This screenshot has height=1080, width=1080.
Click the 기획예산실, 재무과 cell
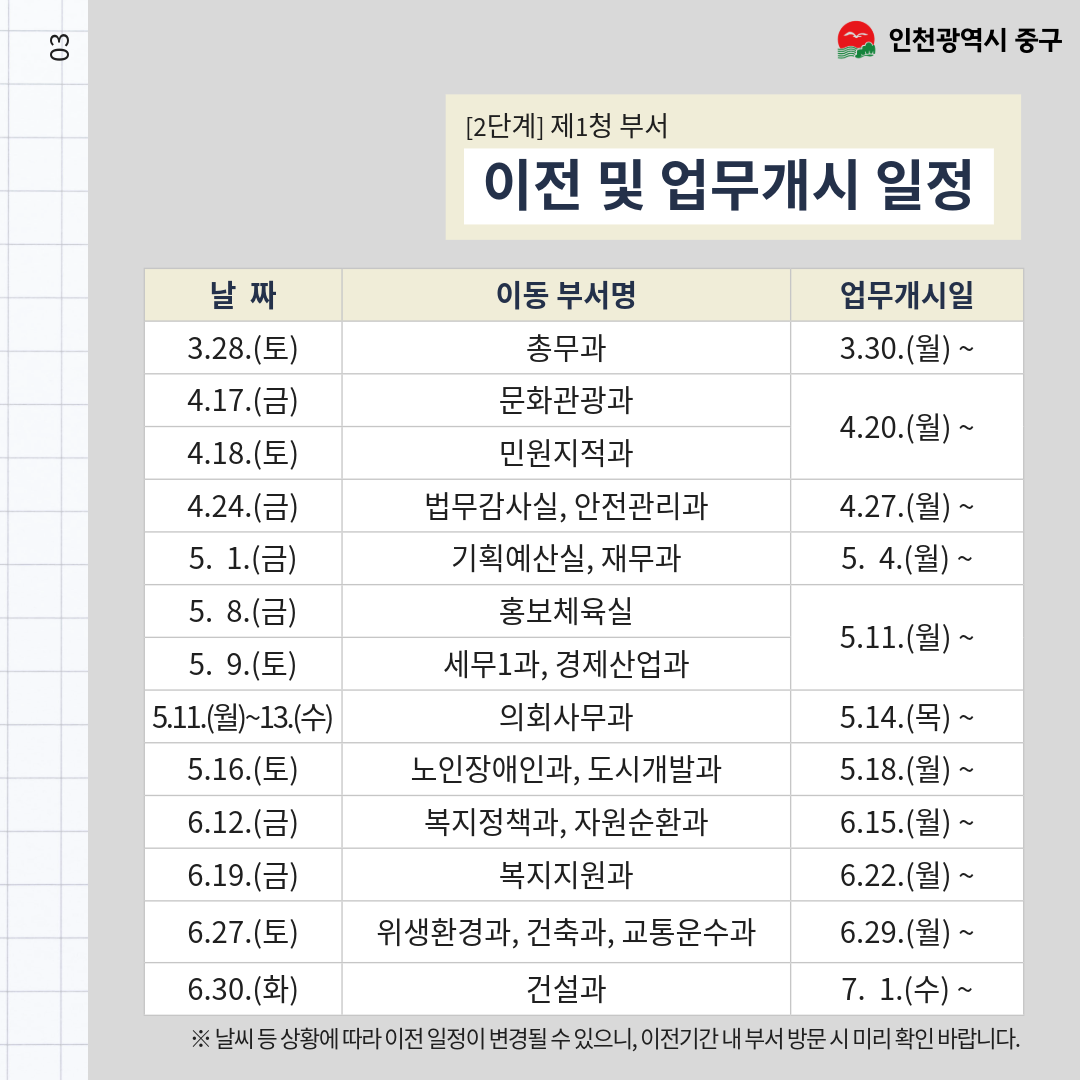coord(566,559)
